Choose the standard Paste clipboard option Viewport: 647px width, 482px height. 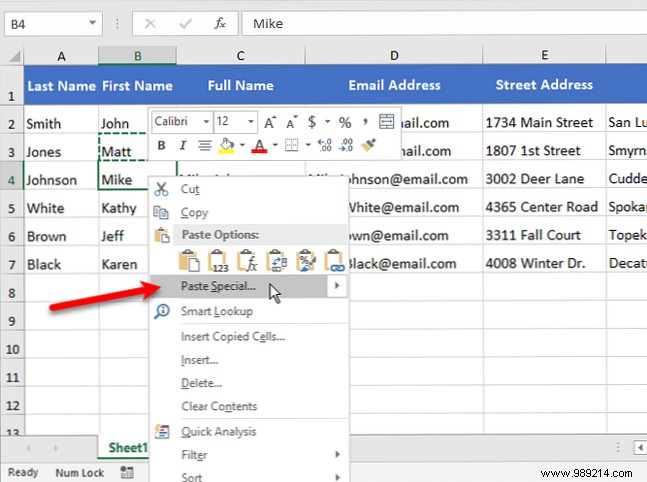(x=189, y=261)
